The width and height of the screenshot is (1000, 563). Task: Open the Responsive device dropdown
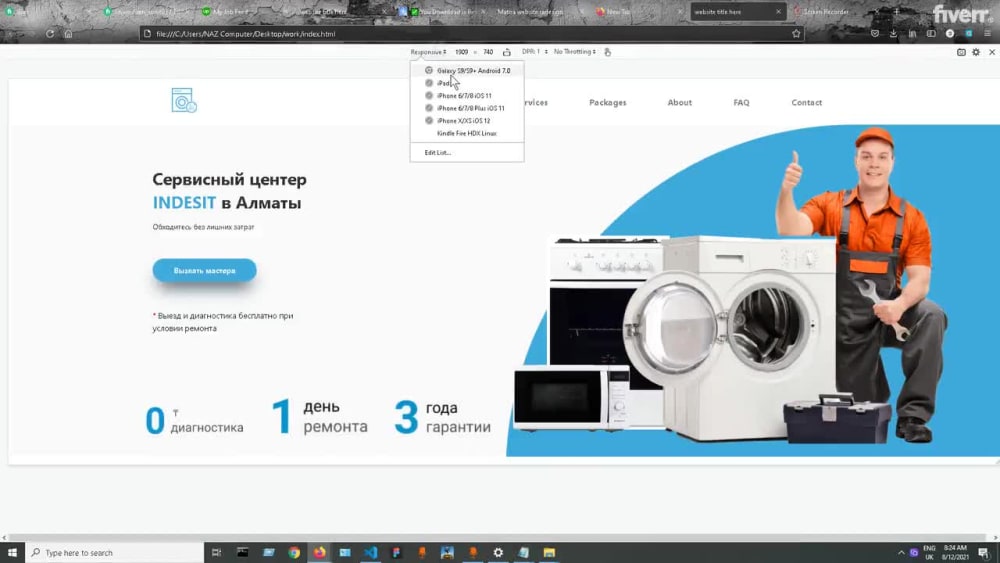[x=428, y=52]
